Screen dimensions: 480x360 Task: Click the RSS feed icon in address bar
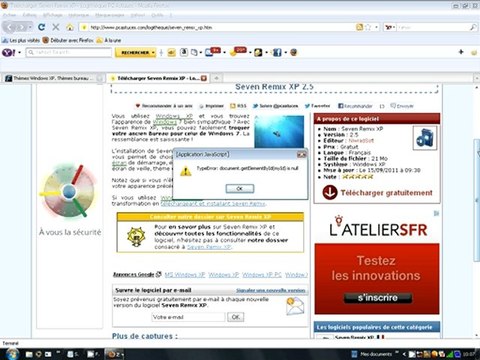coord(359,27)
